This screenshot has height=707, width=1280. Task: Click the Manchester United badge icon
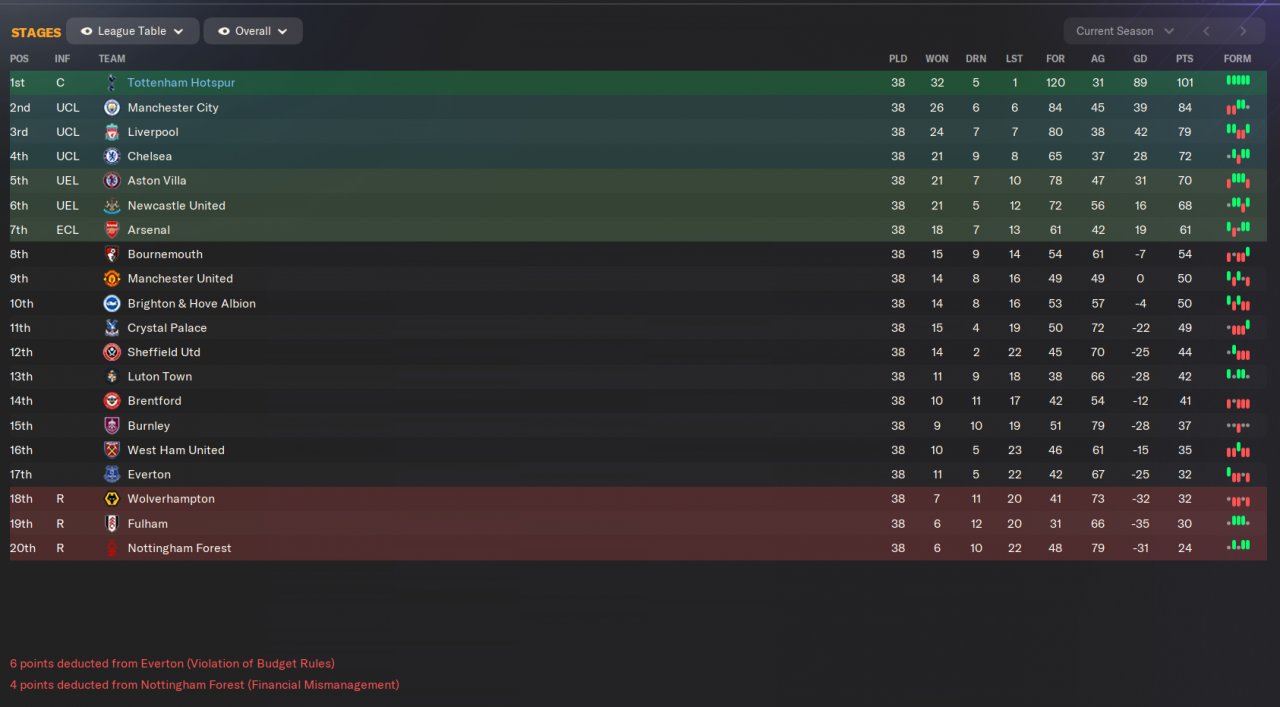pos(112,279)
